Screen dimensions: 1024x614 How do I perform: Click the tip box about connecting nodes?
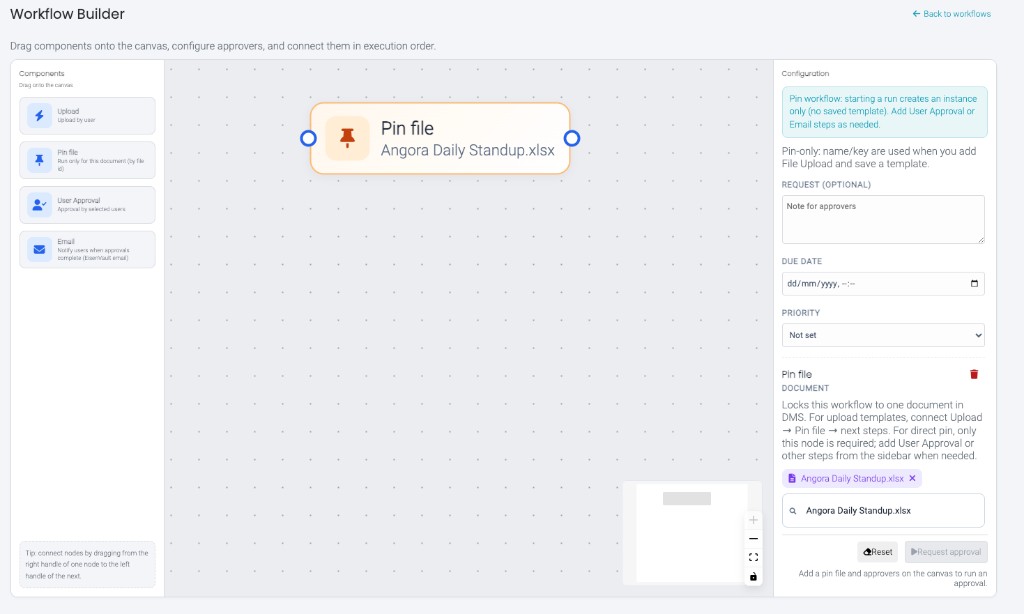pyautogui.click(x=87, y=564)
